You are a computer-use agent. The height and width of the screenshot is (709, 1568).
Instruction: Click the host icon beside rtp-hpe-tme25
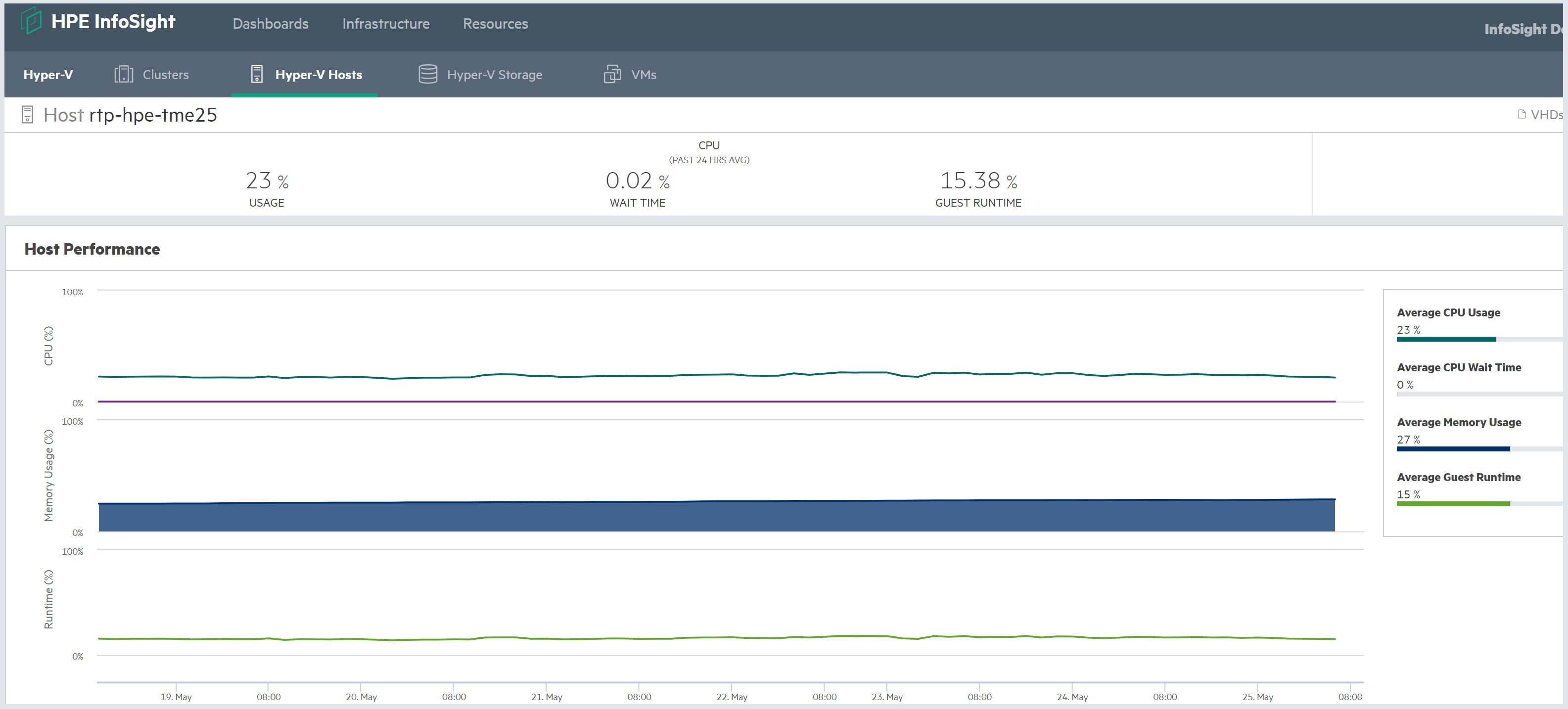[x=27, y=114]
